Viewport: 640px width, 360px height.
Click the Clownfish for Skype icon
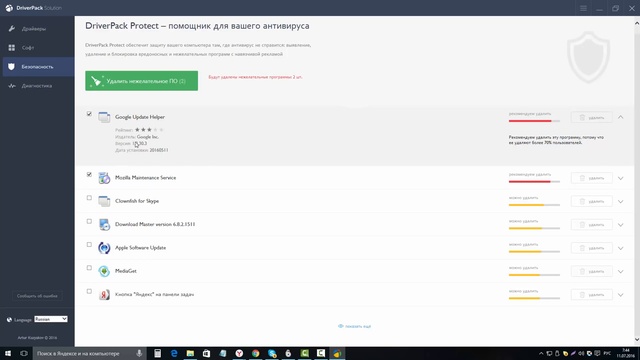click(104, 201)
